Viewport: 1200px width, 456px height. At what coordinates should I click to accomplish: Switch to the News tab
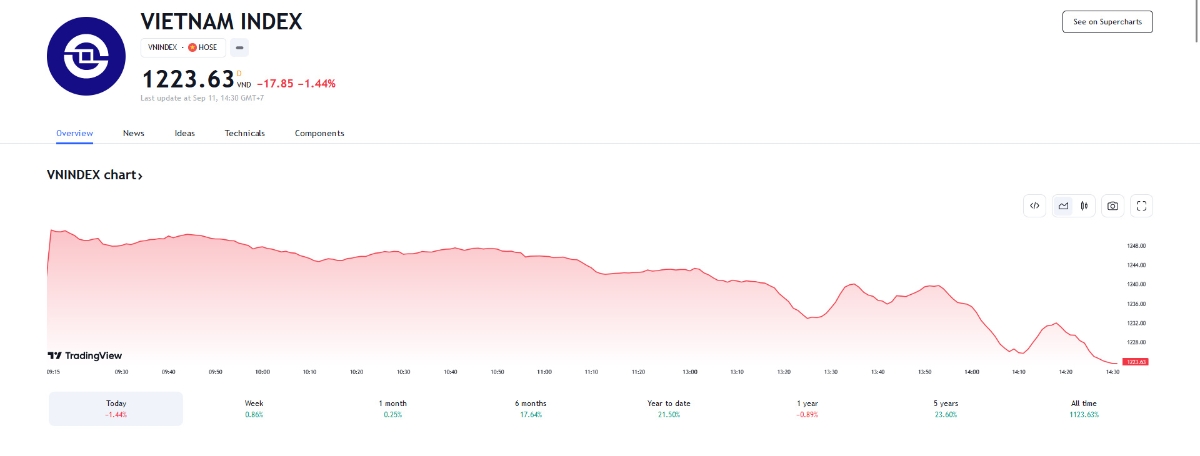click(x=133, y=133)
